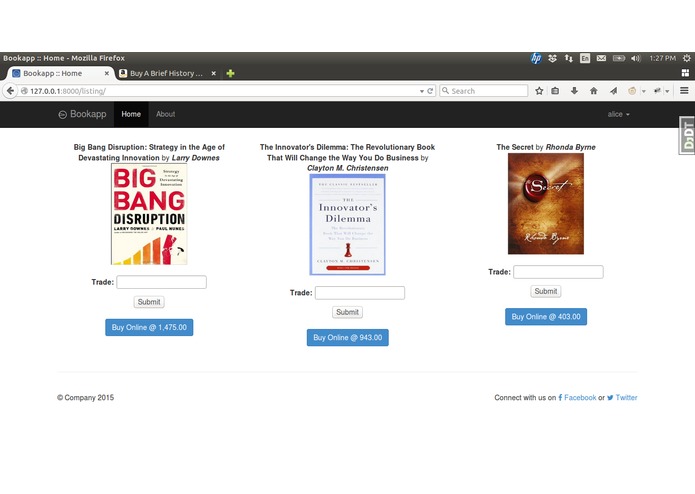
Task: Close the Buy A Brief History tab
Action: tap(214, 74)
